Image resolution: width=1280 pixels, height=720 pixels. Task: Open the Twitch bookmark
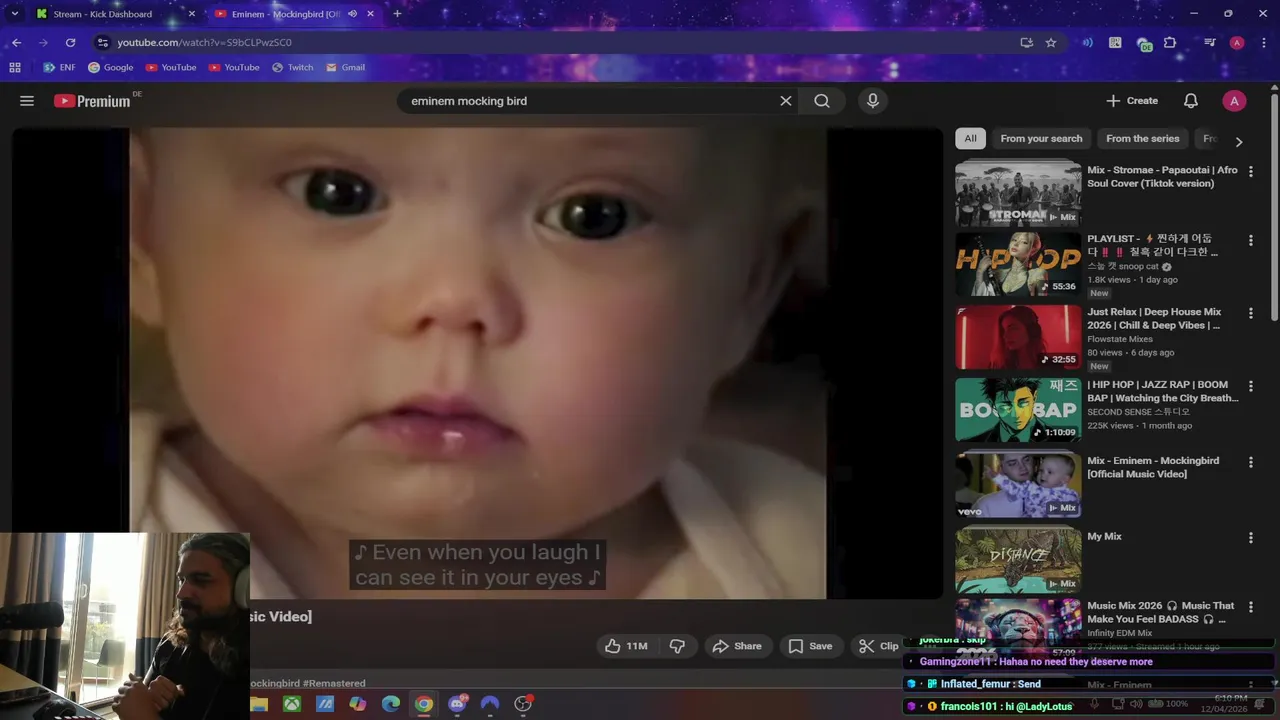pos(292,68)
